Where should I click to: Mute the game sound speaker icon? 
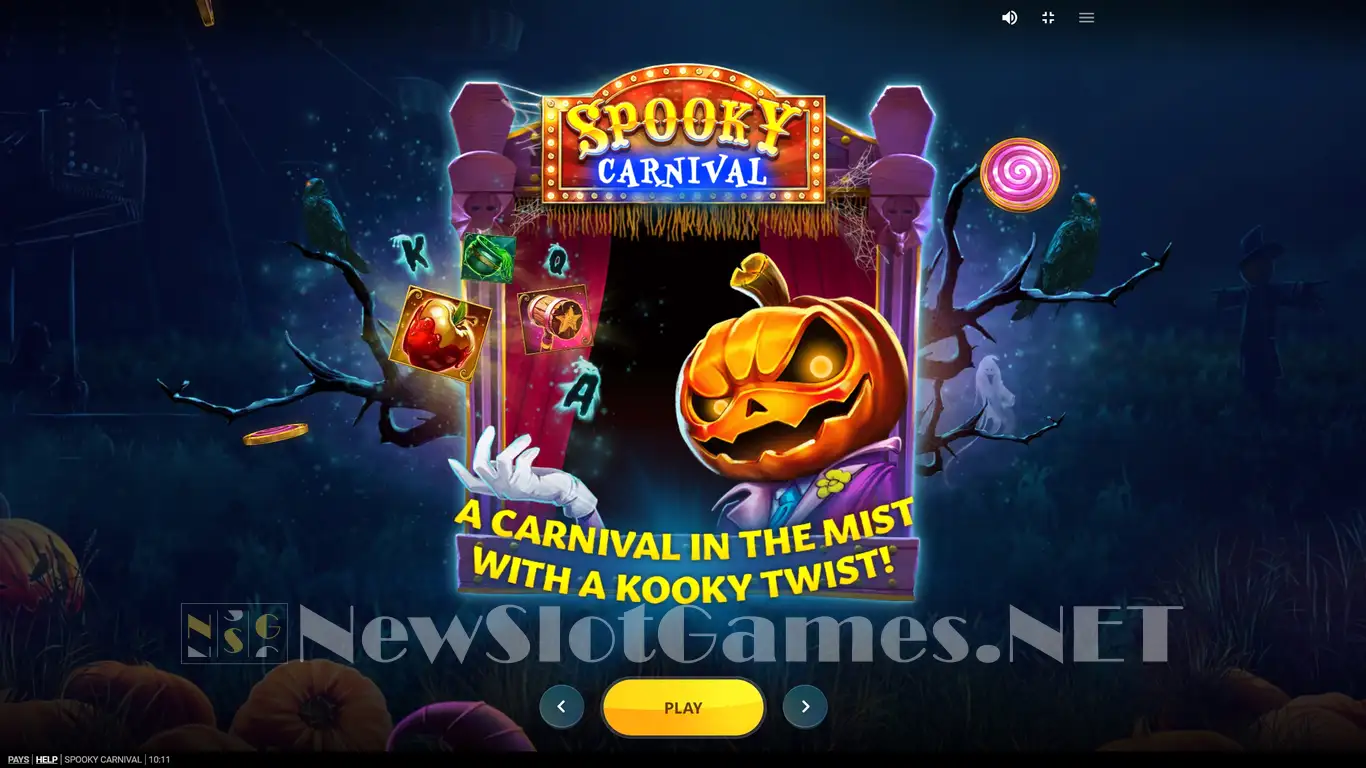1010,17
